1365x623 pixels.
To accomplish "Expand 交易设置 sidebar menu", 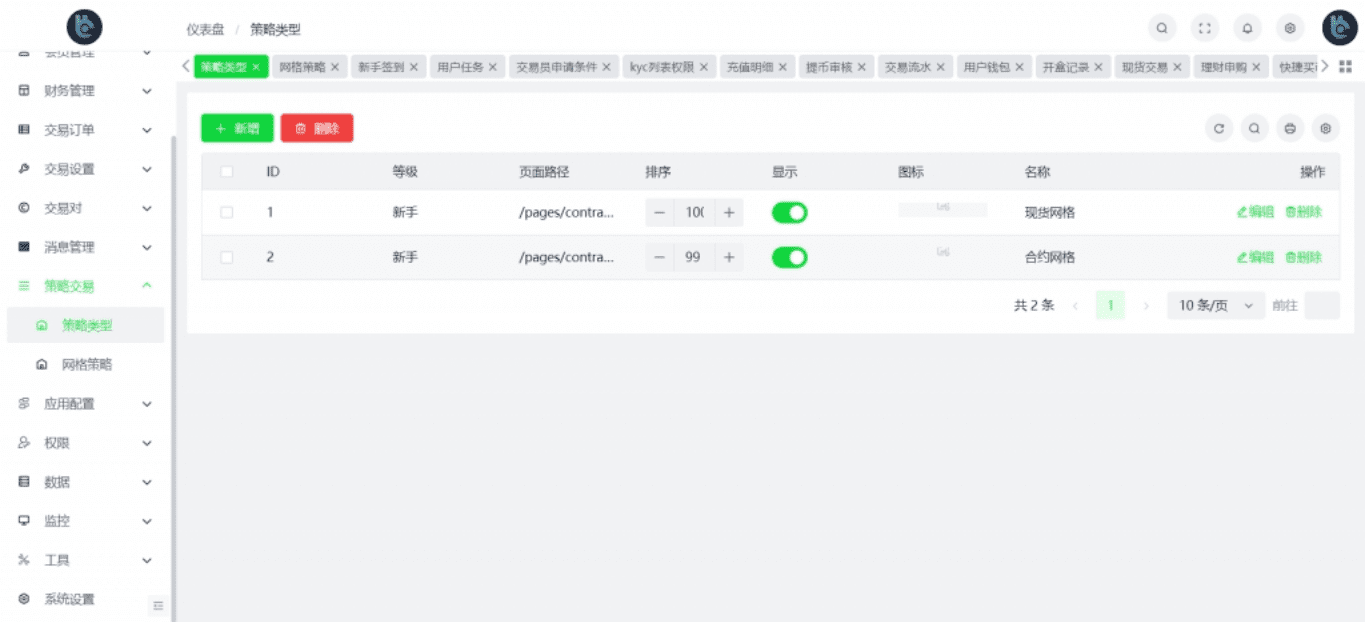I will pos(86,169).
